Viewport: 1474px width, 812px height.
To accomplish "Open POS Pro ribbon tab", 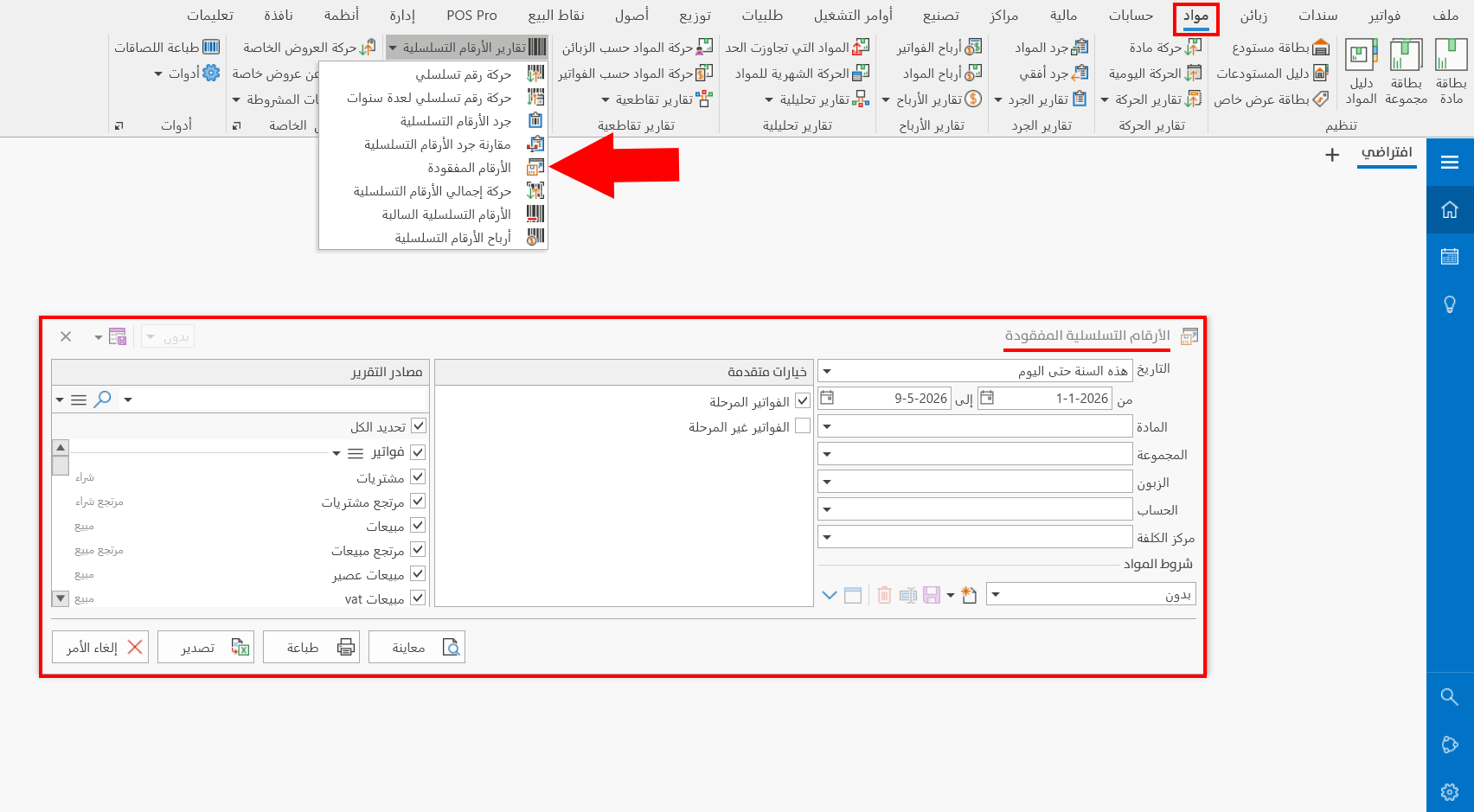I will 471,16.
